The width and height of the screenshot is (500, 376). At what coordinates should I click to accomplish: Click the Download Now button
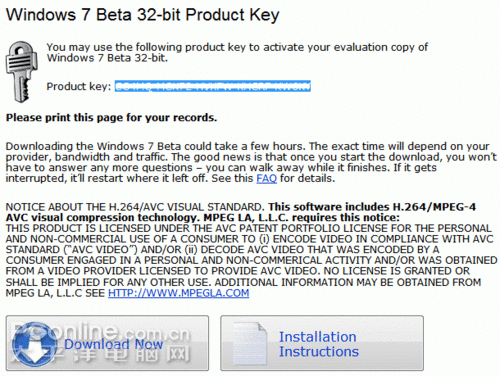(107, 343)
